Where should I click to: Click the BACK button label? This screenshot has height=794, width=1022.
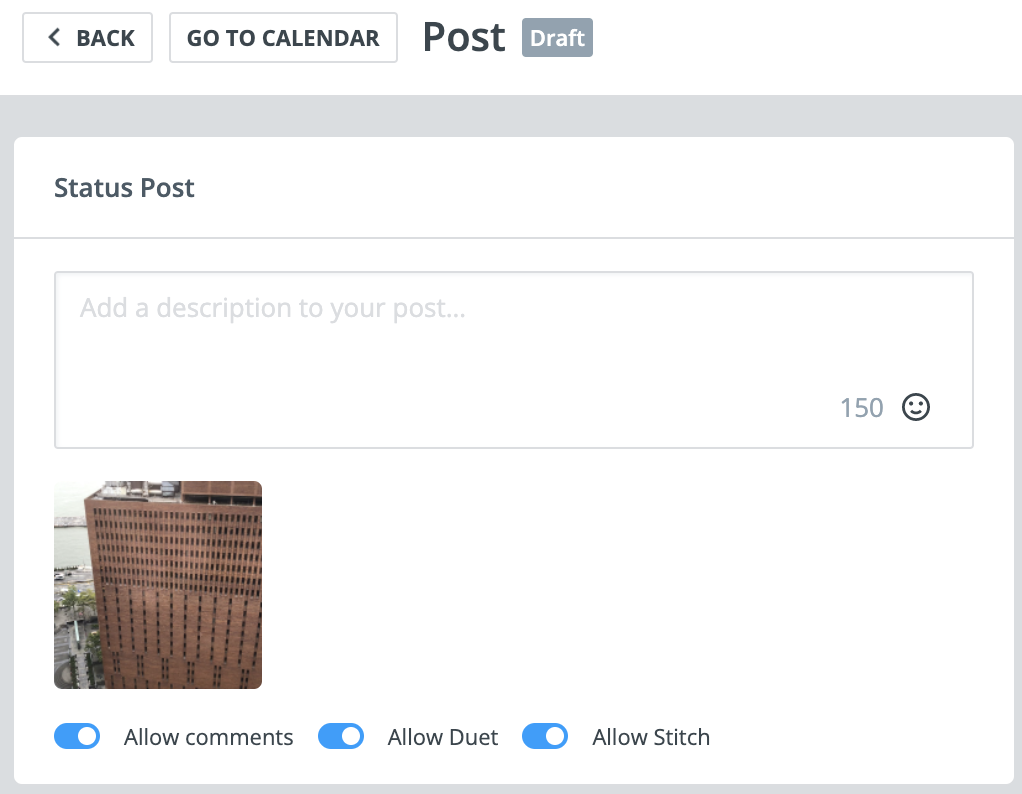tap(106, 38)
